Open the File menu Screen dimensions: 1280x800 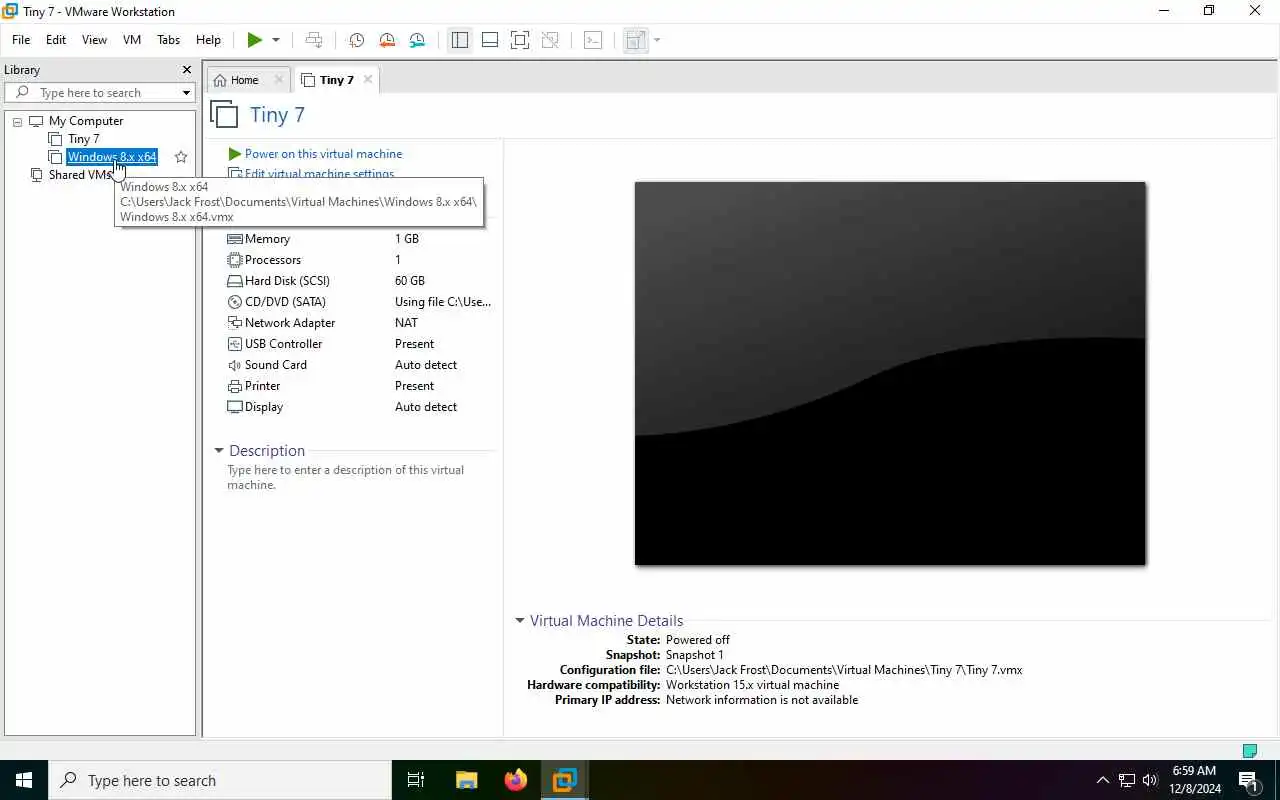(x=21, y=40)
